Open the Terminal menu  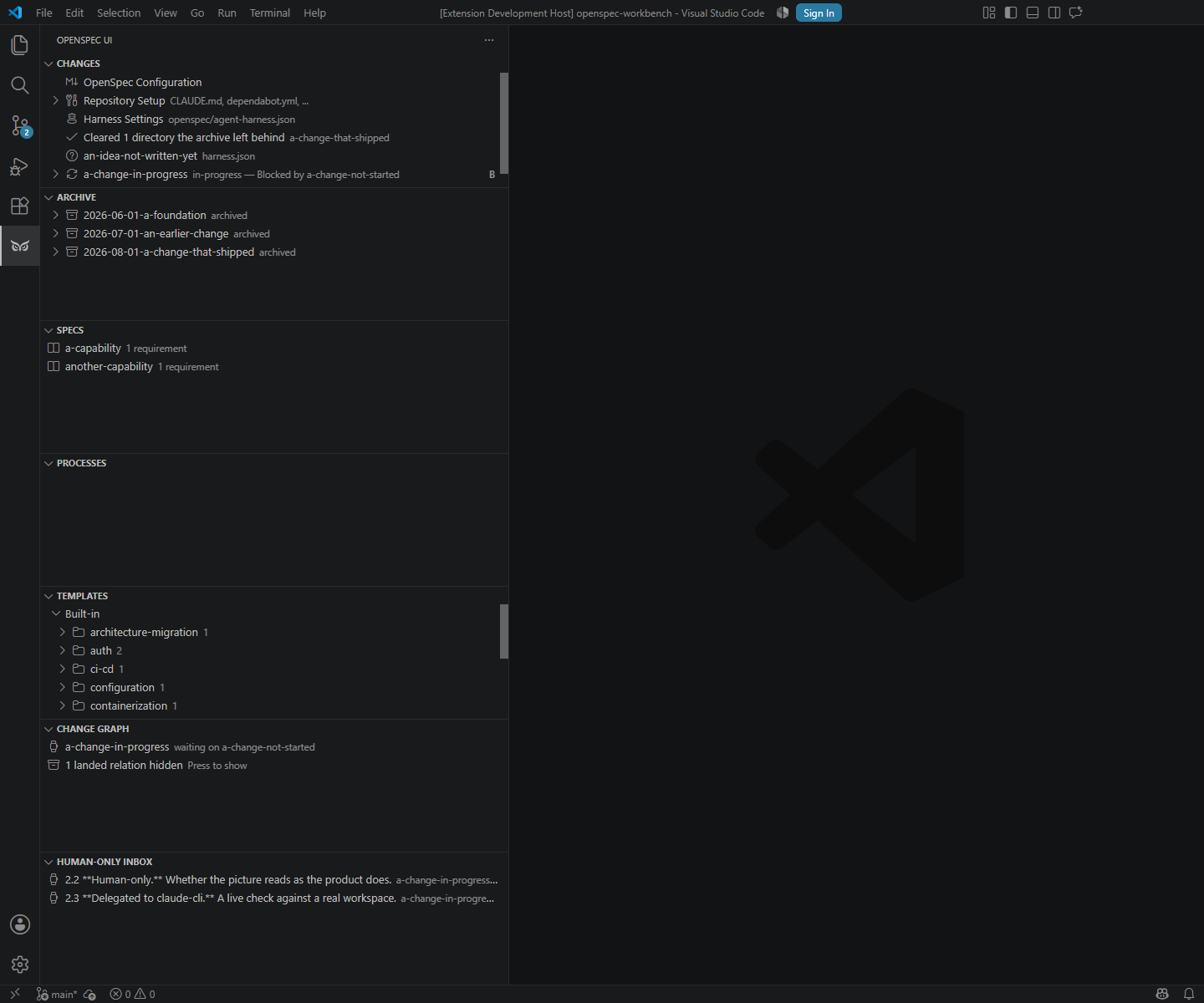[270, 13]
